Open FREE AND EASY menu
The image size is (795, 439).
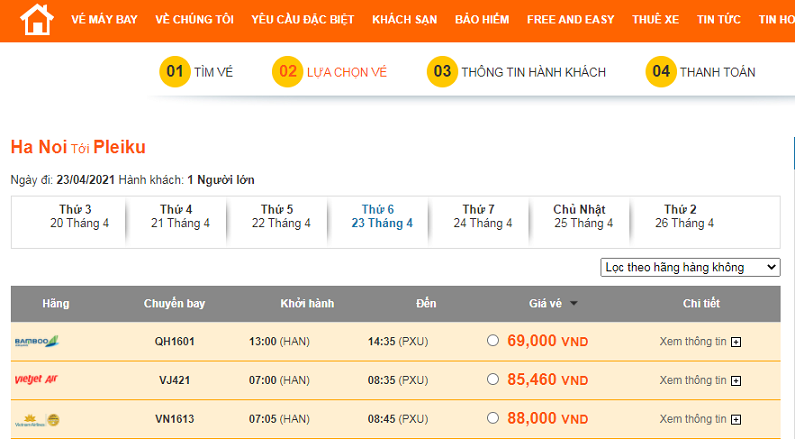pos(570,20)
